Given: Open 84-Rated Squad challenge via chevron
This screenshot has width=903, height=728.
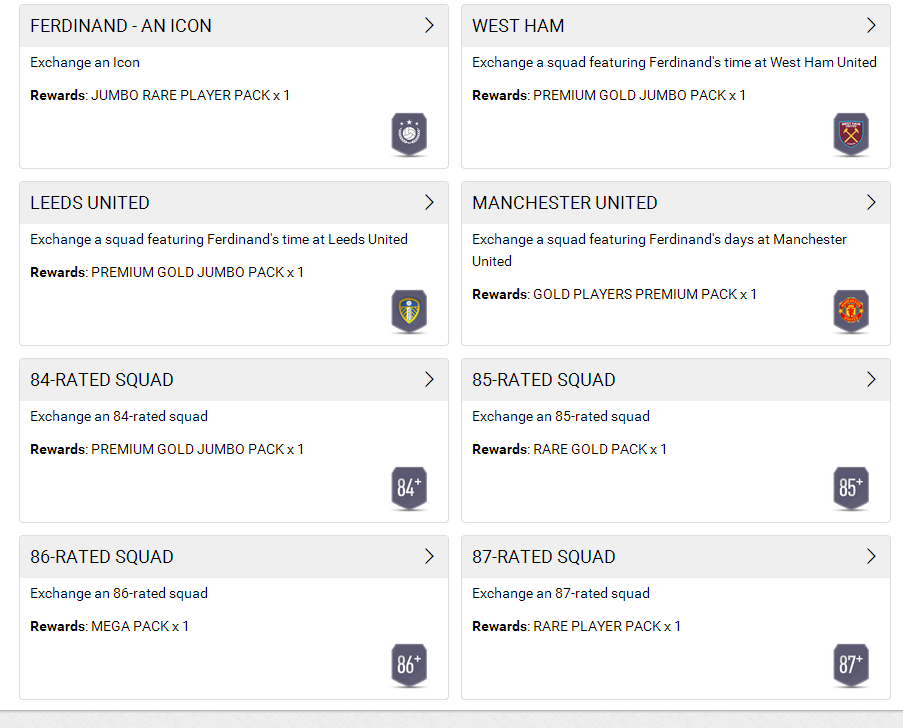Looking at the screenshot, I should pyautogui.click(x=429, y=380).
